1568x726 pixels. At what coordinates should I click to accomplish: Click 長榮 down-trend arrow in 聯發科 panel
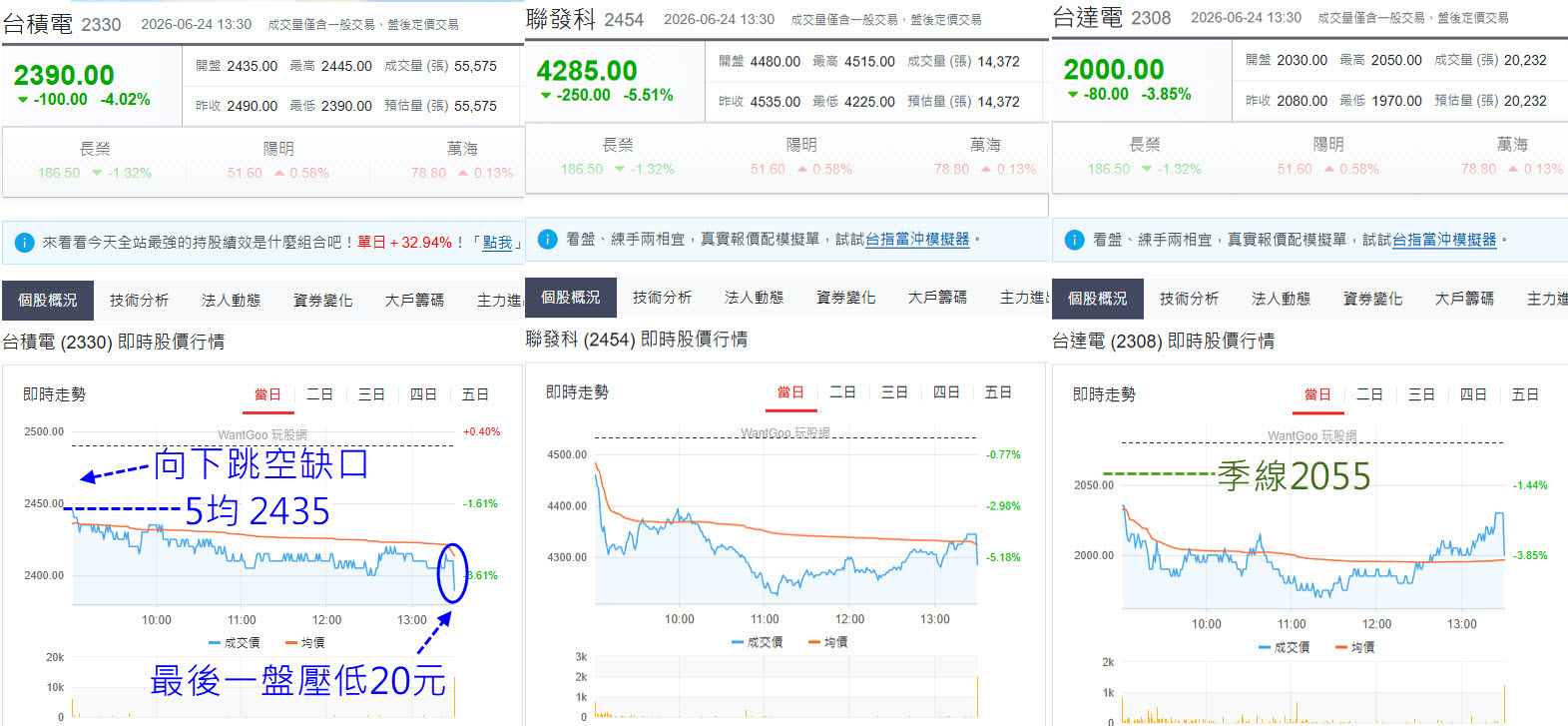[620, 169]
